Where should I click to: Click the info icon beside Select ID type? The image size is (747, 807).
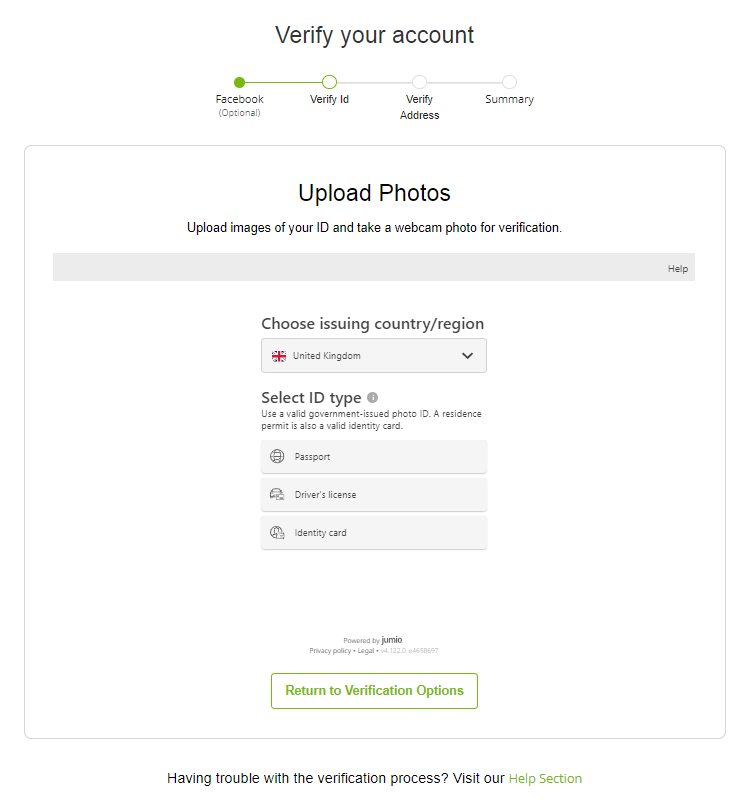coord(372,397)
